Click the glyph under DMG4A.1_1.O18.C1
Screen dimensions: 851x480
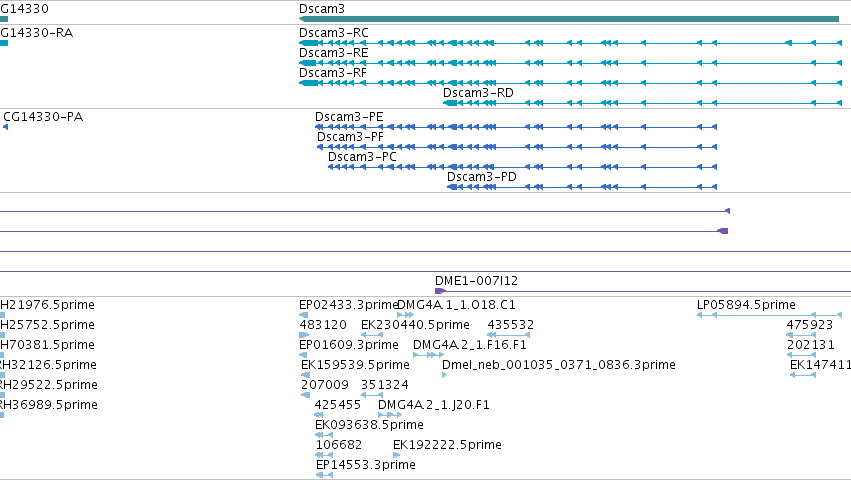405,315
